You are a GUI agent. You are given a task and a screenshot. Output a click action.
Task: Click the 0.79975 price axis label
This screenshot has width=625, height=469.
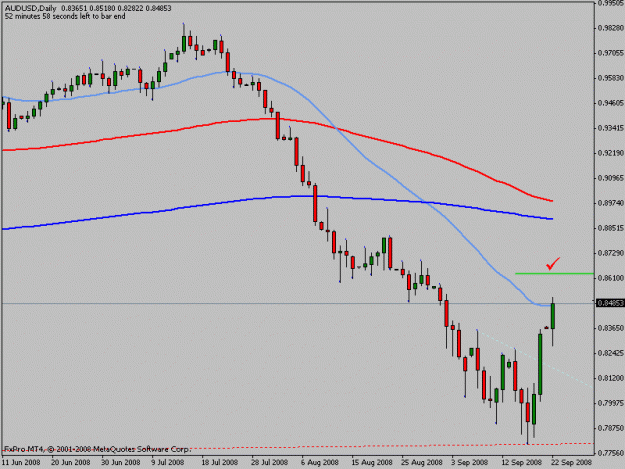(x=610, y=403)
